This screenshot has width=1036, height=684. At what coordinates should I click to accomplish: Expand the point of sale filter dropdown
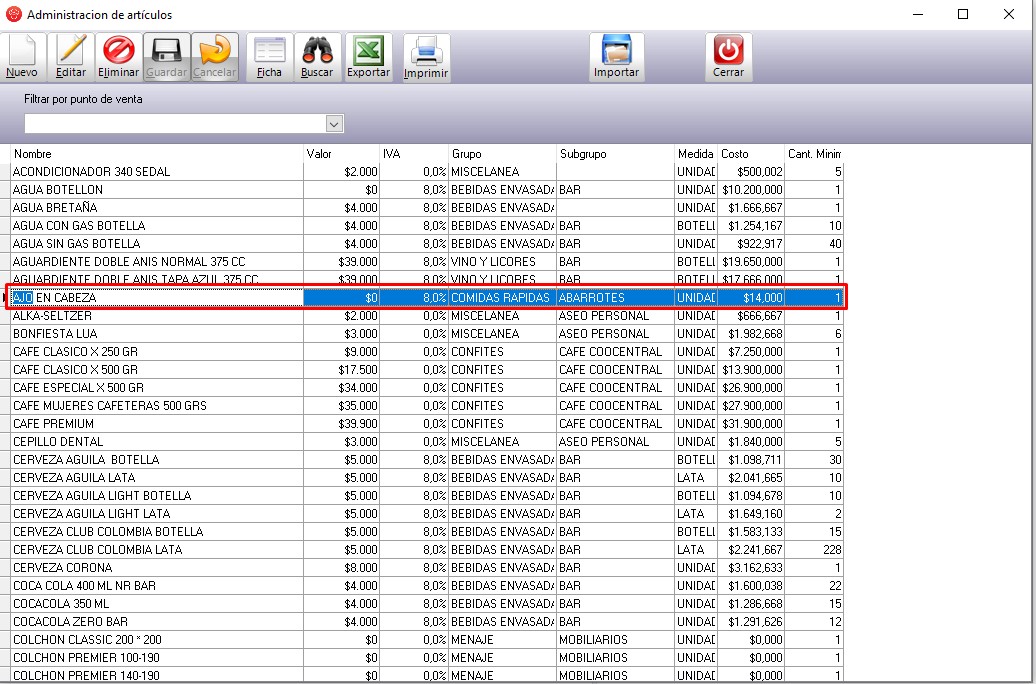(x=335, y=124)
